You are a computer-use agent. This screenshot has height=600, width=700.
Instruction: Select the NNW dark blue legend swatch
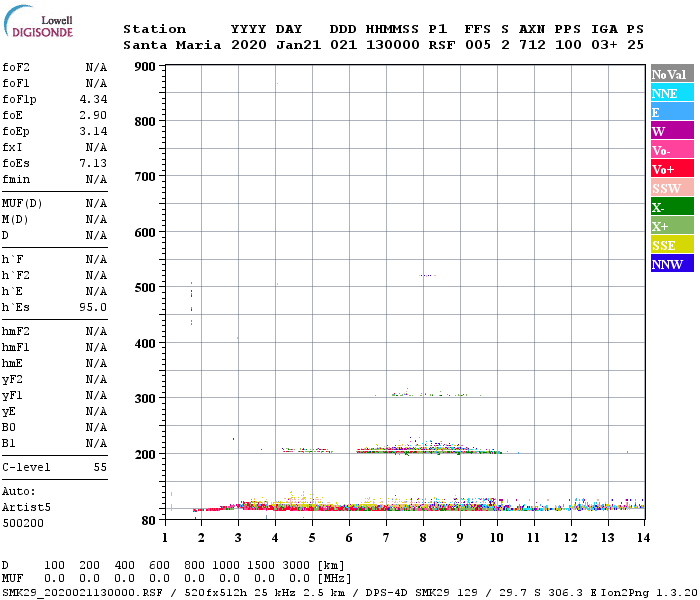click(x=672, y=264)
